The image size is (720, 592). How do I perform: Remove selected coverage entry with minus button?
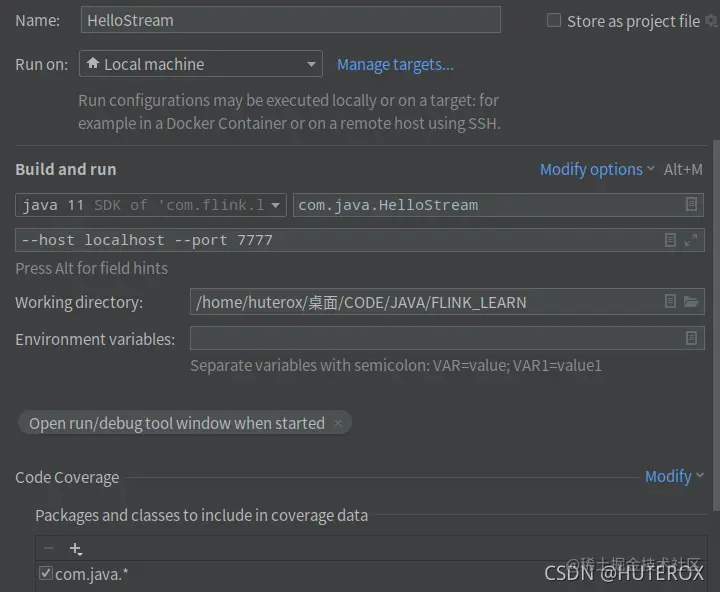[x=49, y=548]
